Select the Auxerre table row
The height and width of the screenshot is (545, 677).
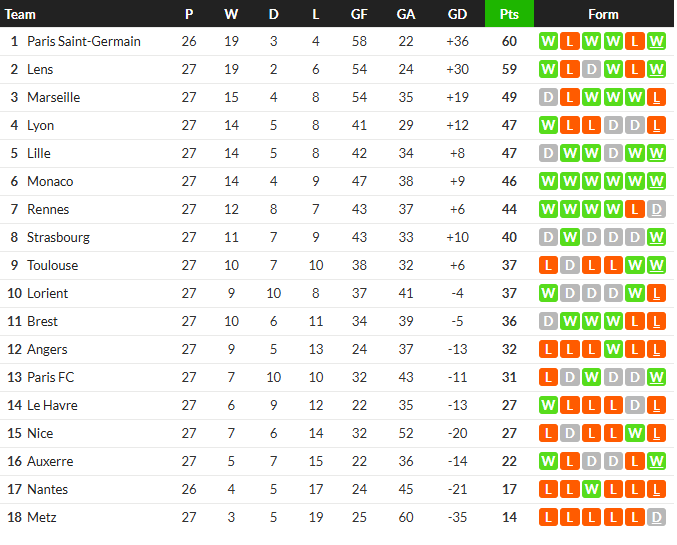tap(337, 461)
